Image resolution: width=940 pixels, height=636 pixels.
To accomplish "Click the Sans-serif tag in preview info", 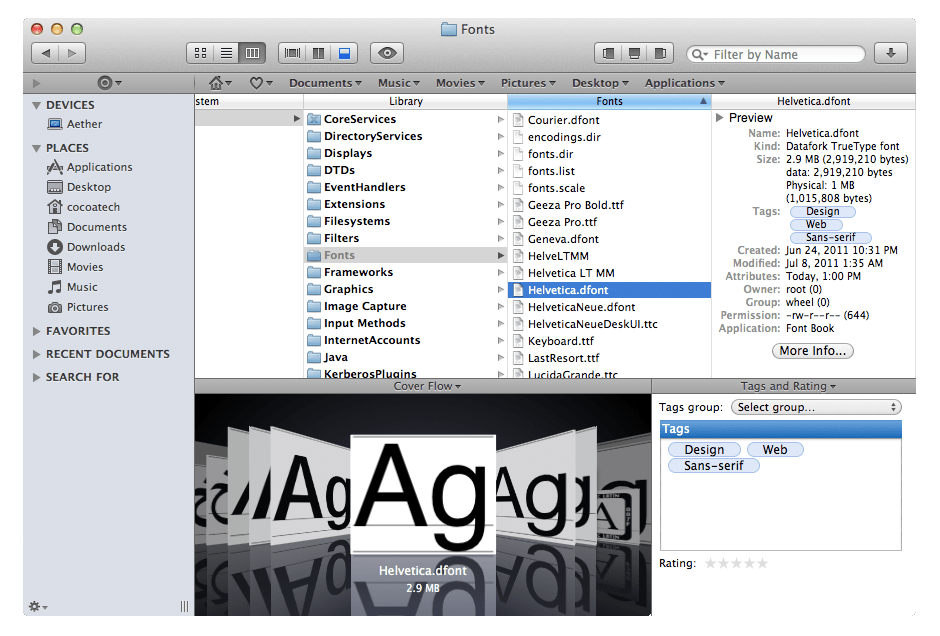I will [x=830, y=237].
